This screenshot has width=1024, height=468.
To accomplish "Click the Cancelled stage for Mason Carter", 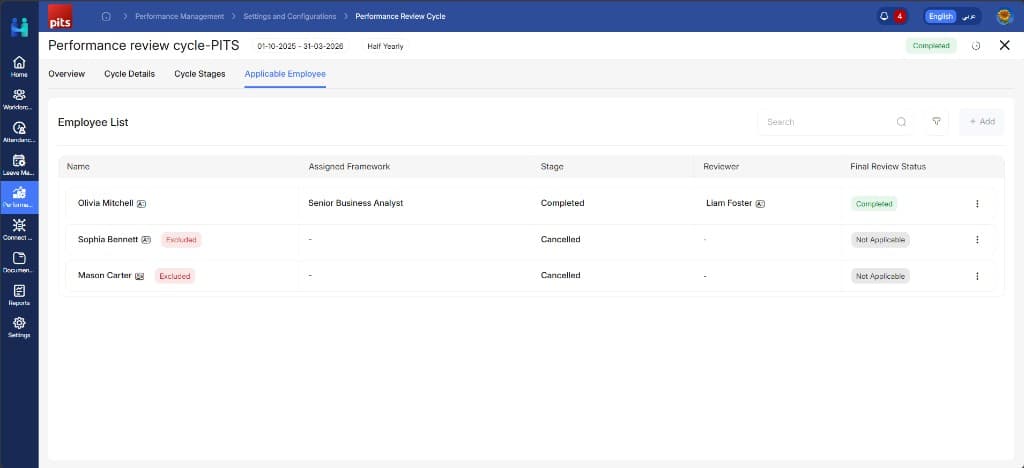I will [560, 275].
